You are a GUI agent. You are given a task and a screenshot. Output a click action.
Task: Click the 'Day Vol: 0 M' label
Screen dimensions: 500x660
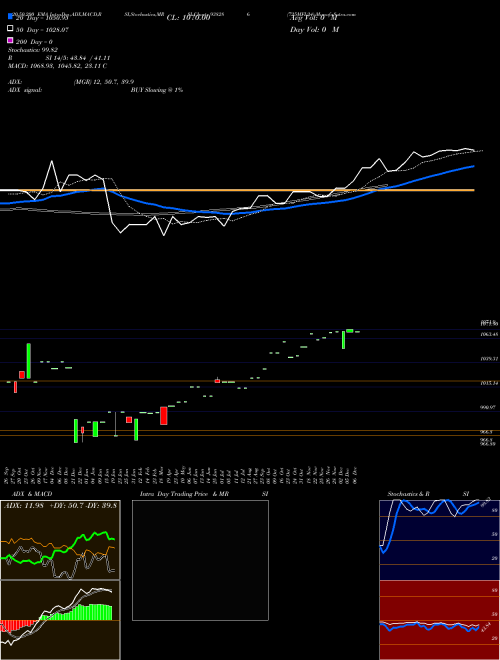(314, 29)
